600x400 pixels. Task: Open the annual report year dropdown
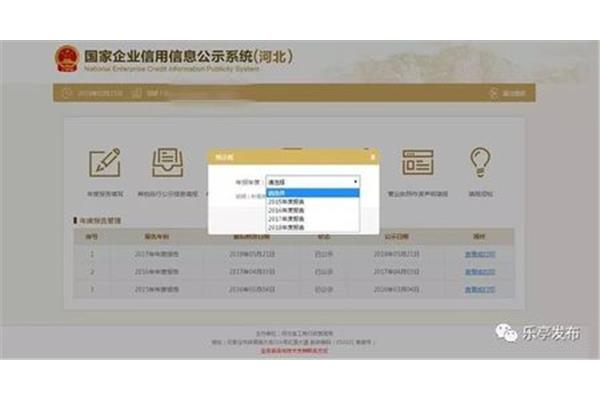point(313,182)
